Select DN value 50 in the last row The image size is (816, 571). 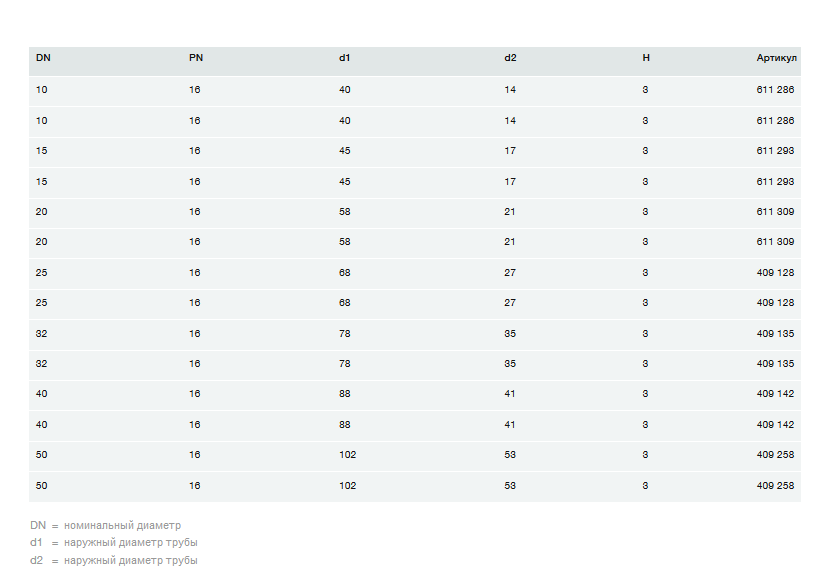42,486
